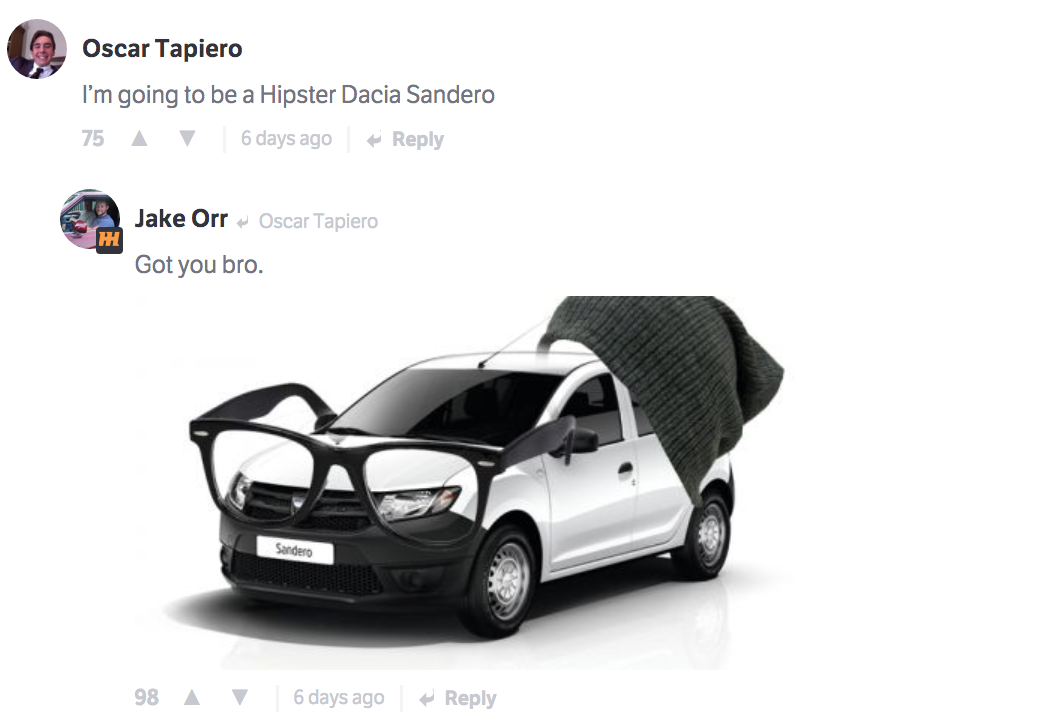
Task: Reply to Oscar Tapiero's comment
Action: [x=405, y=139]
